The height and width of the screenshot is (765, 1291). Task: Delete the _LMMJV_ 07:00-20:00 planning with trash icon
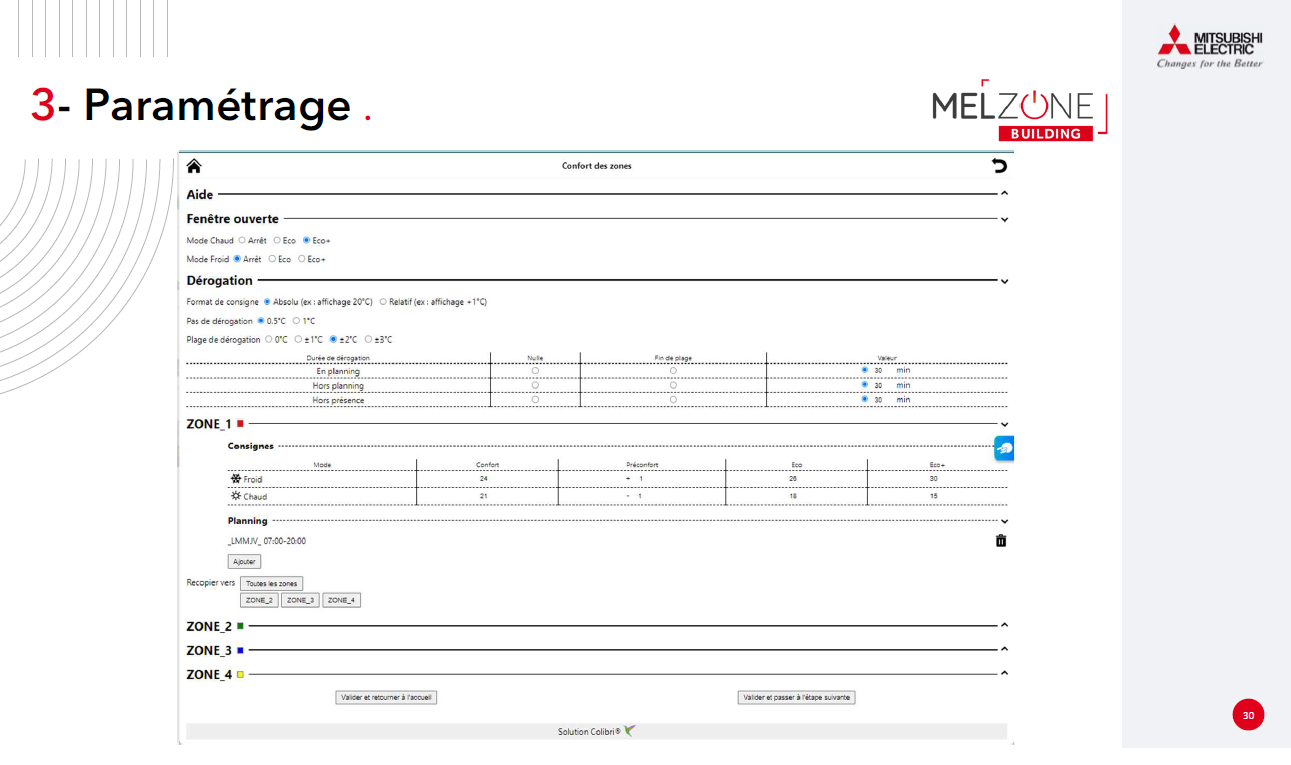click(x=1001, y=541)
